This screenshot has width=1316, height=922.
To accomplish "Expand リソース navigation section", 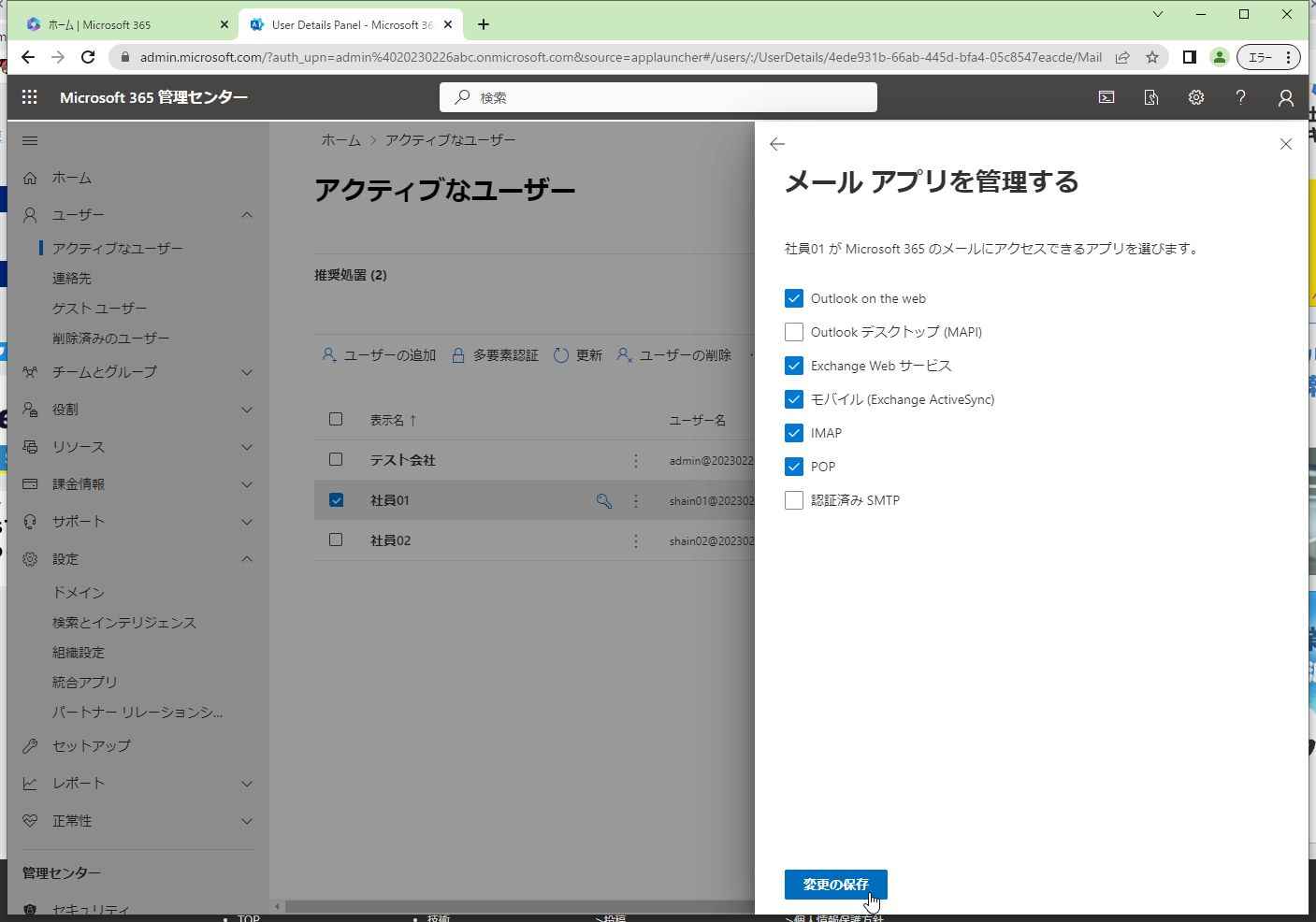I will tap(247, 447).
